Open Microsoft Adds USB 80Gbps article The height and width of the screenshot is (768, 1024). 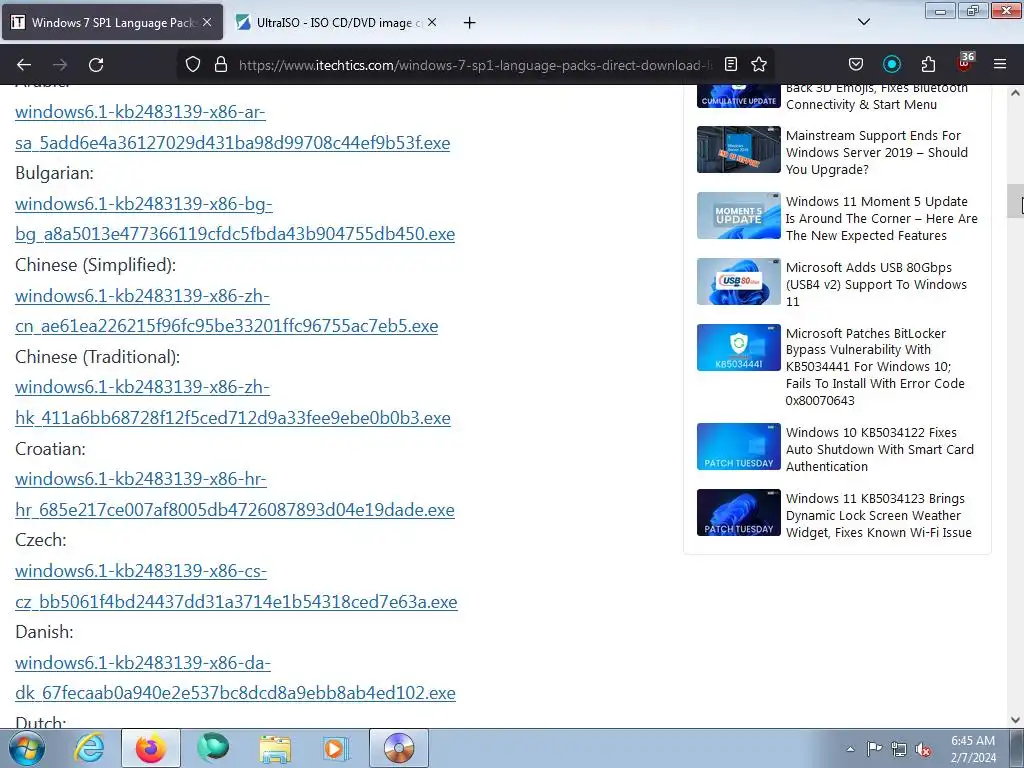(876, 284)
